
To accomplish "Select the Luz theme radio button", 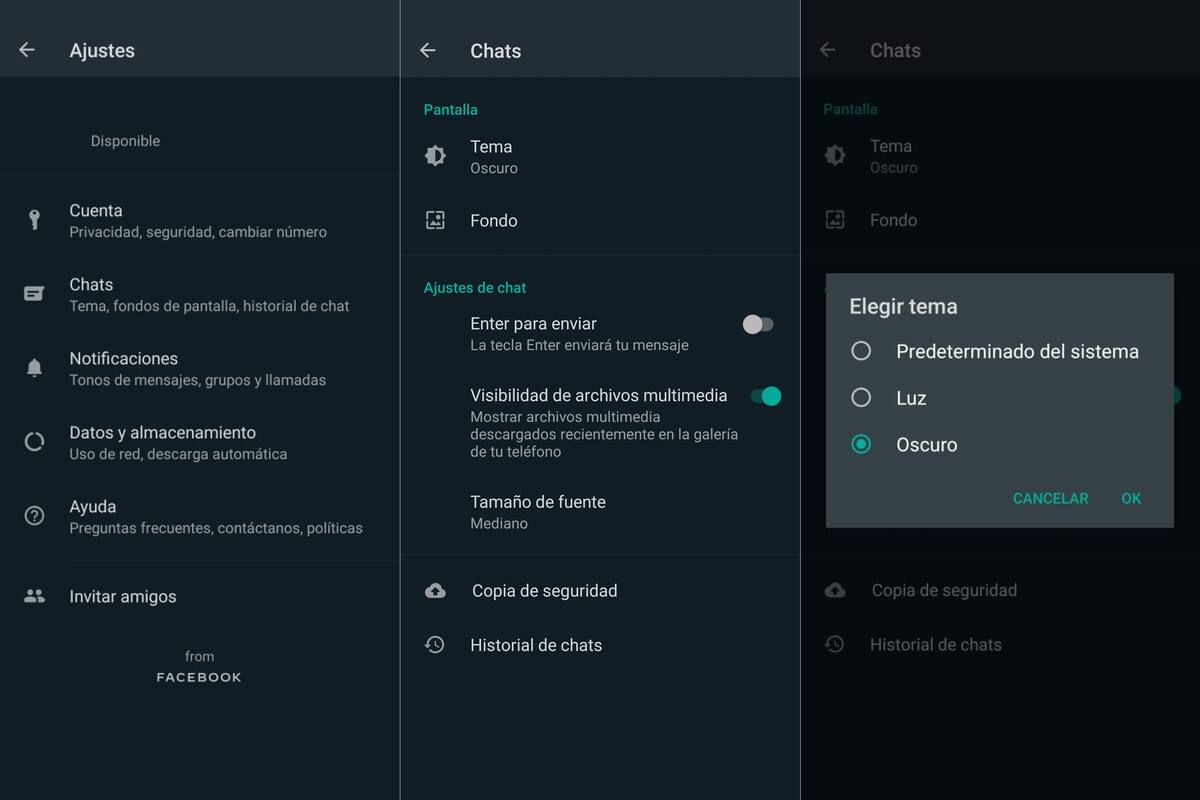I will point(861,398).
